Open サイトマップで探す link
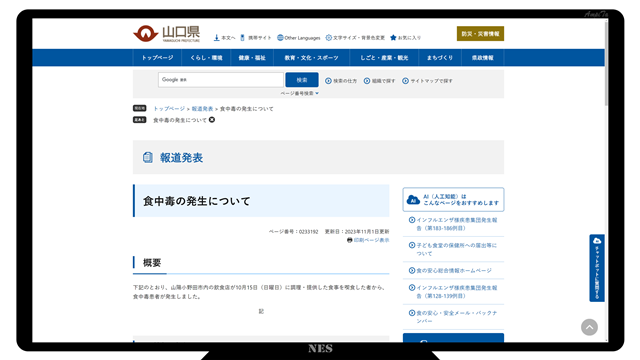This screenshot has width=640, height=360. pyautogui.click(x=427, y=81)
